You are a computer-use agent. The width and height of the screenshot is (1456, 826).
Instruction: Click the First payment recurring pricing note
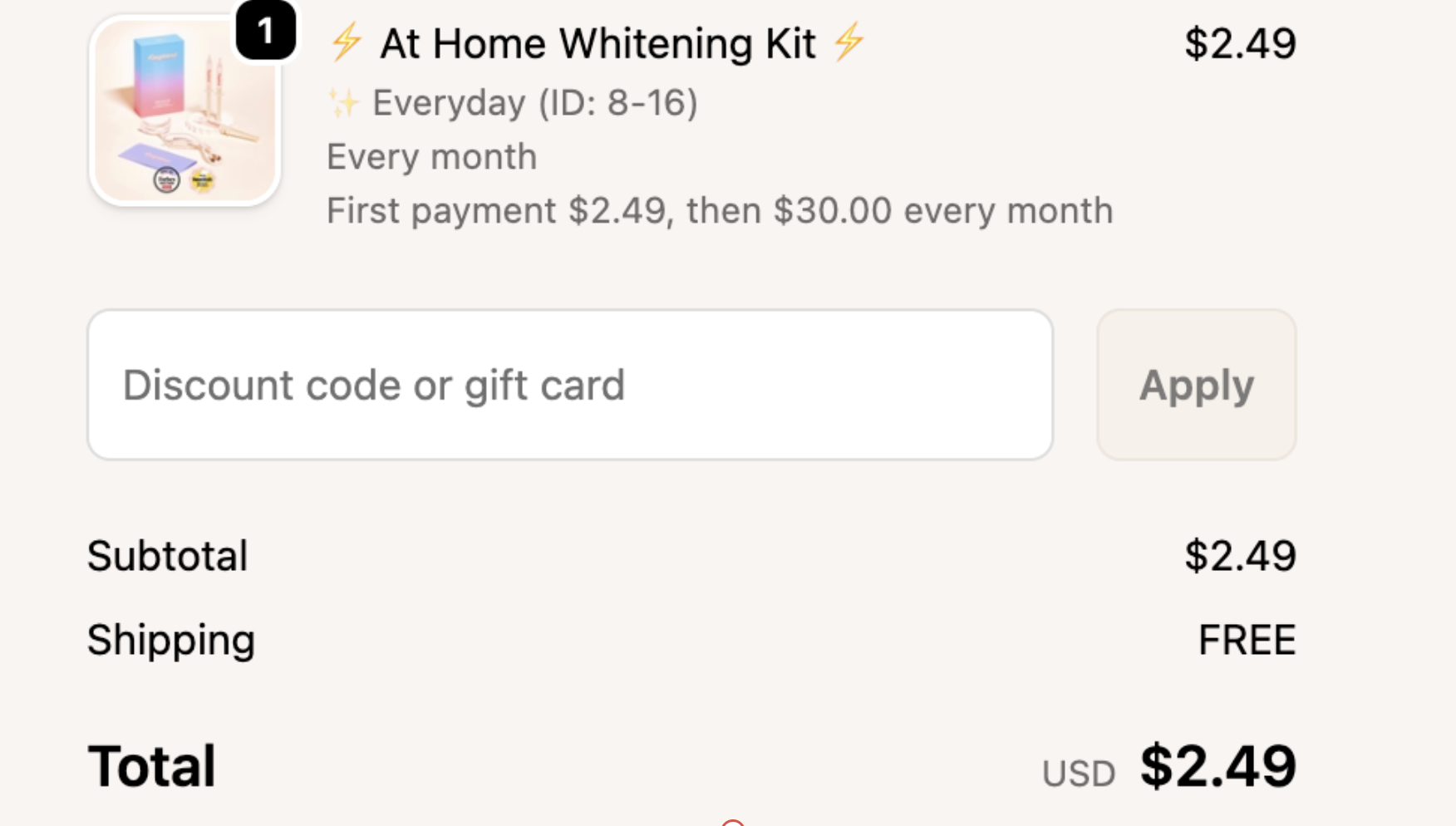[719, 211]
